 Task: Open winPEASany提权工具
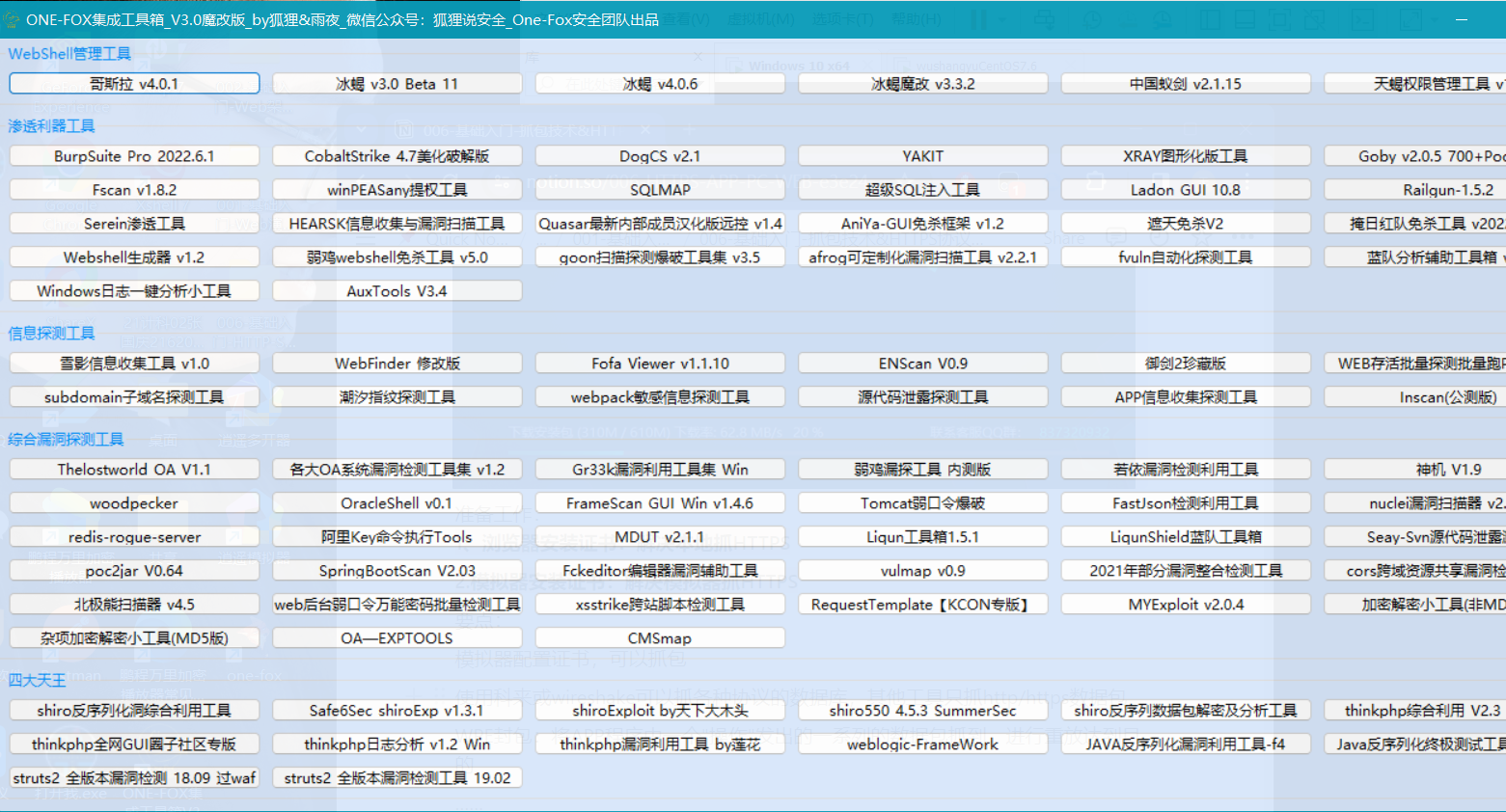click(397, 190)
